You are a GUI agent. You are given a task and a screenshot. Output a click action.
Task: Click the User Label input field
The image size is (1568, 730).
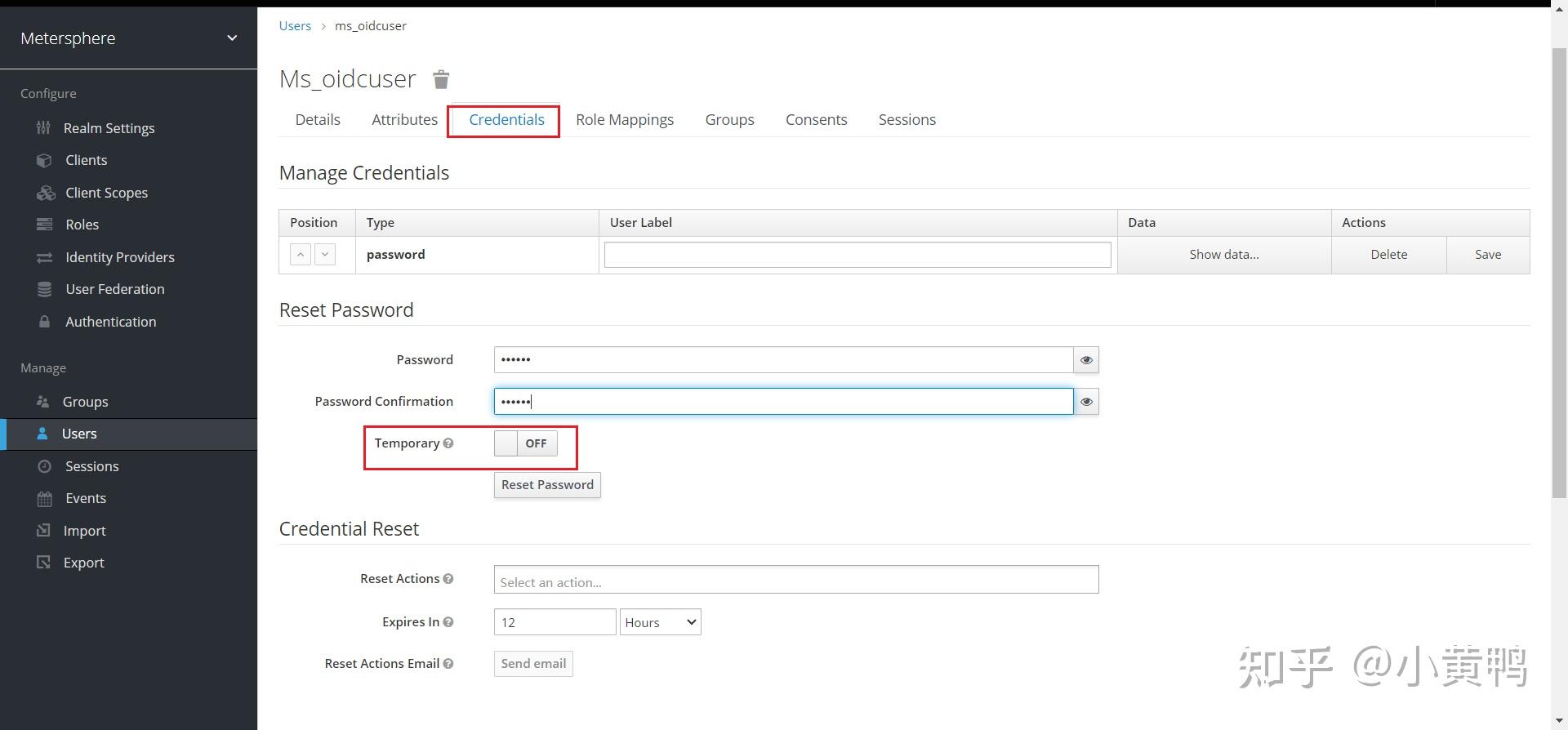[857, 255]
